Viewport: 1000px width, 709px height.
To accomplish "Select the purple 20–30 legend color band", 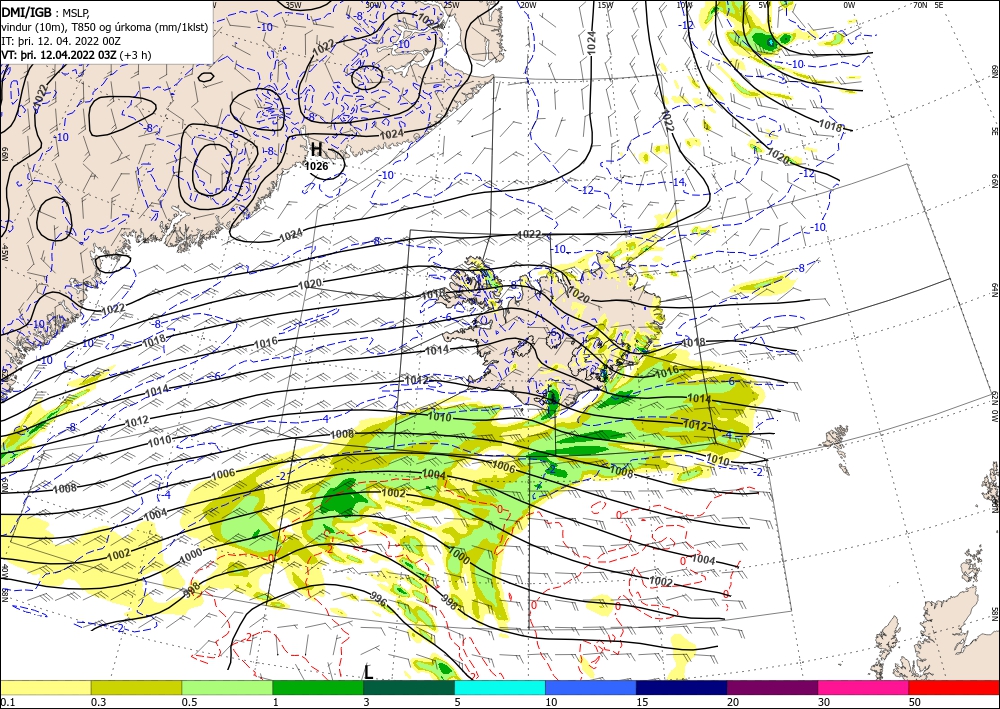I will coord(772,687).
